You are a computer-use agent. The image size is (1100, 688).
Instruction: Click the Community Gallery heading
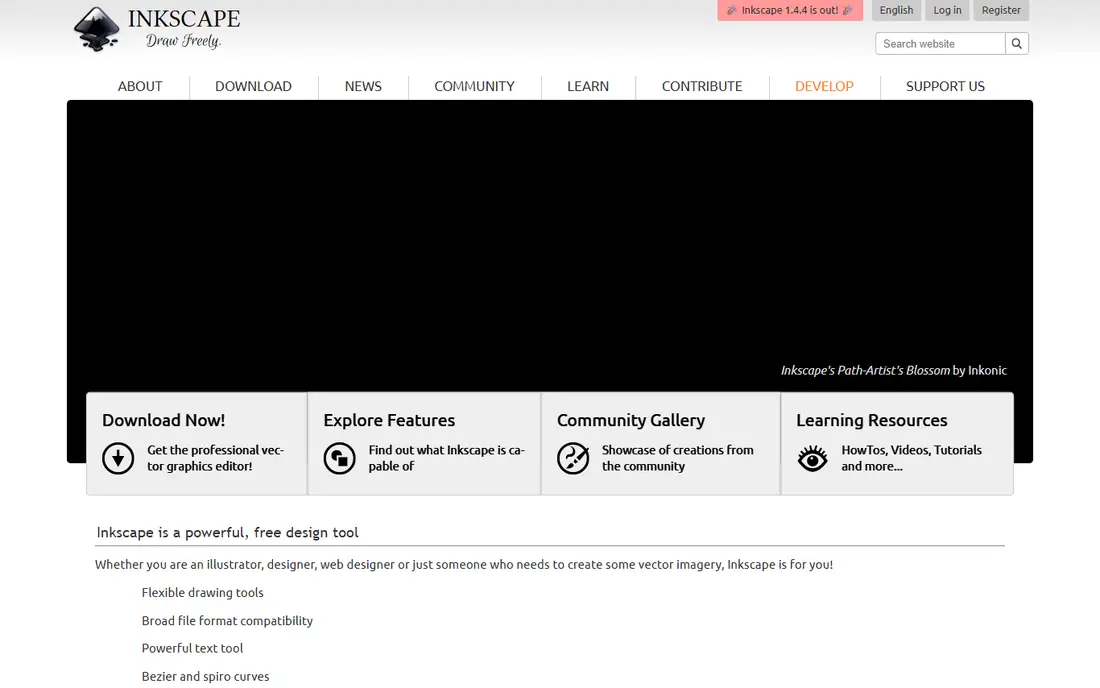click(x=631, y=420)
